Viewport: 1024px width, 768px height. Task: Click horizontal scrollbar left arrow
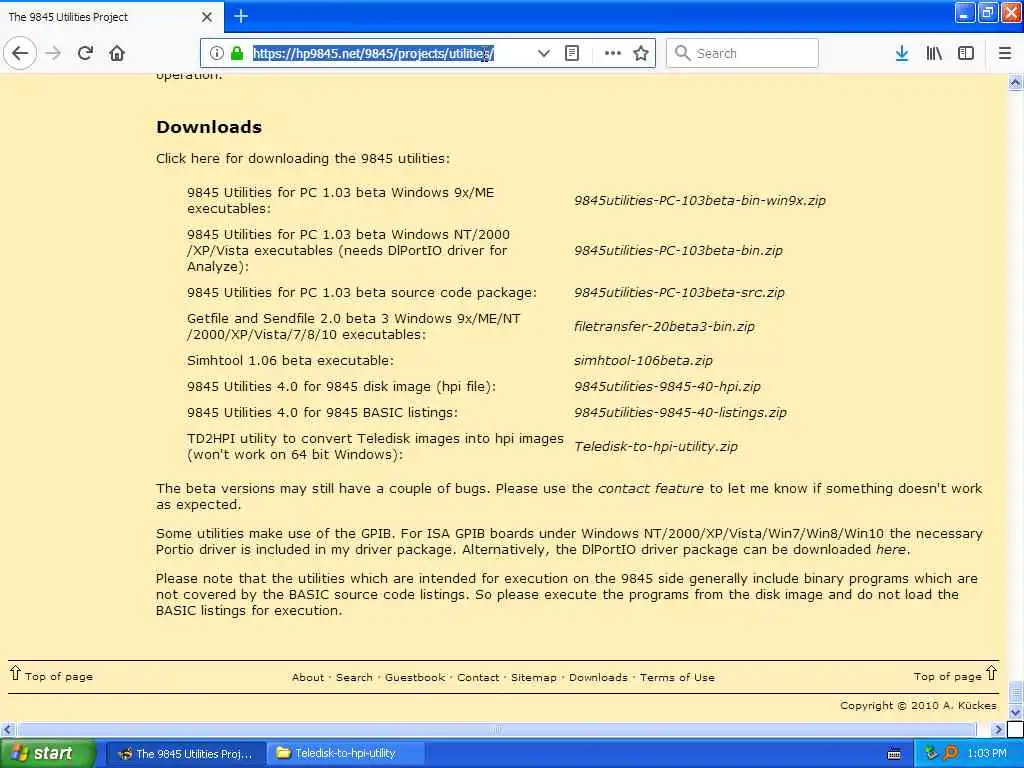[x=7, y=729]
